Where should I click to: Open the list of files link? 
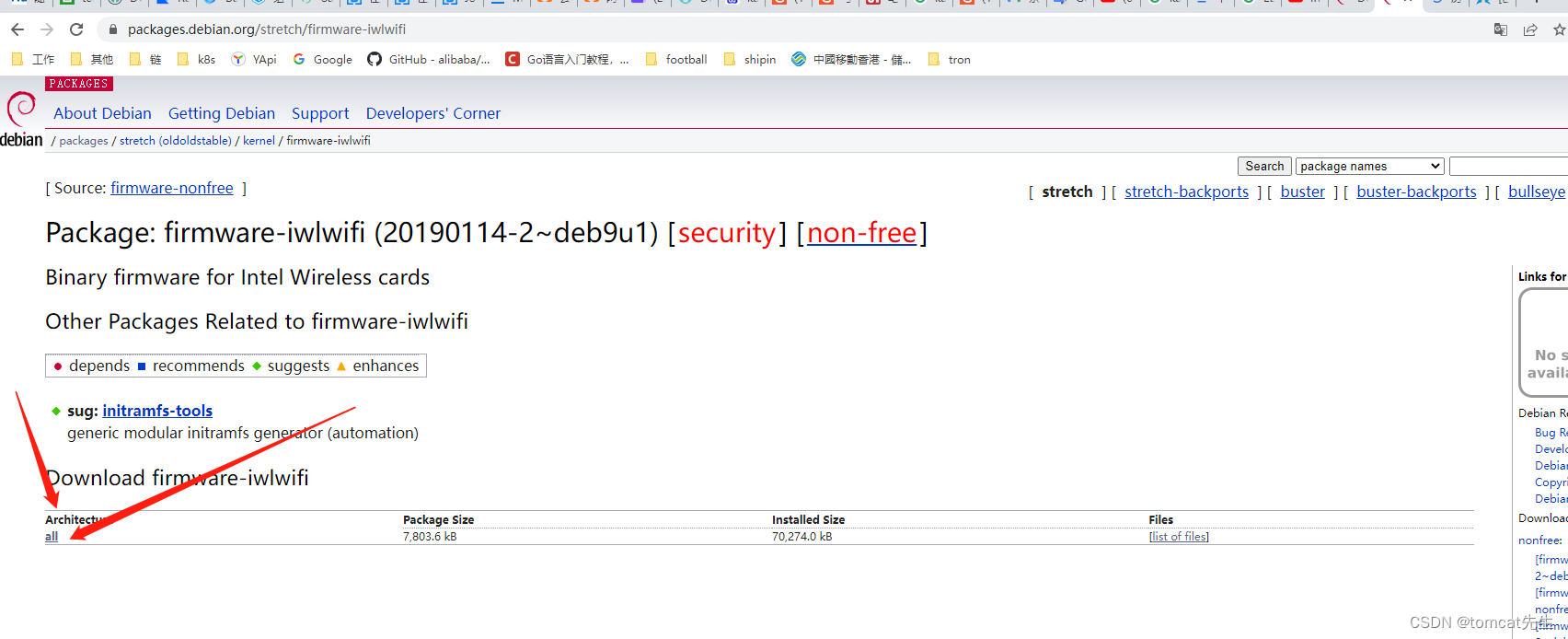point(1179,537)
